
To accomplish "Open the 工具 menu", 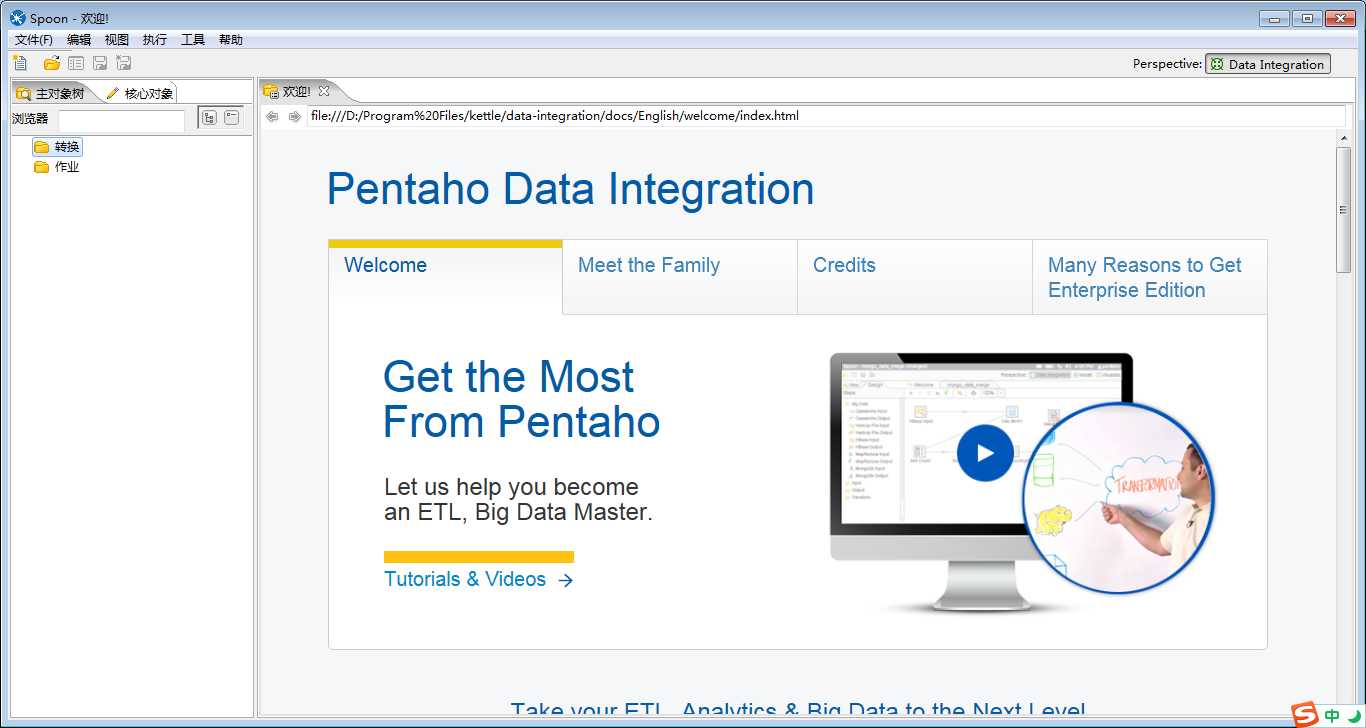I will pyautogui.click(x=193, y=40).
